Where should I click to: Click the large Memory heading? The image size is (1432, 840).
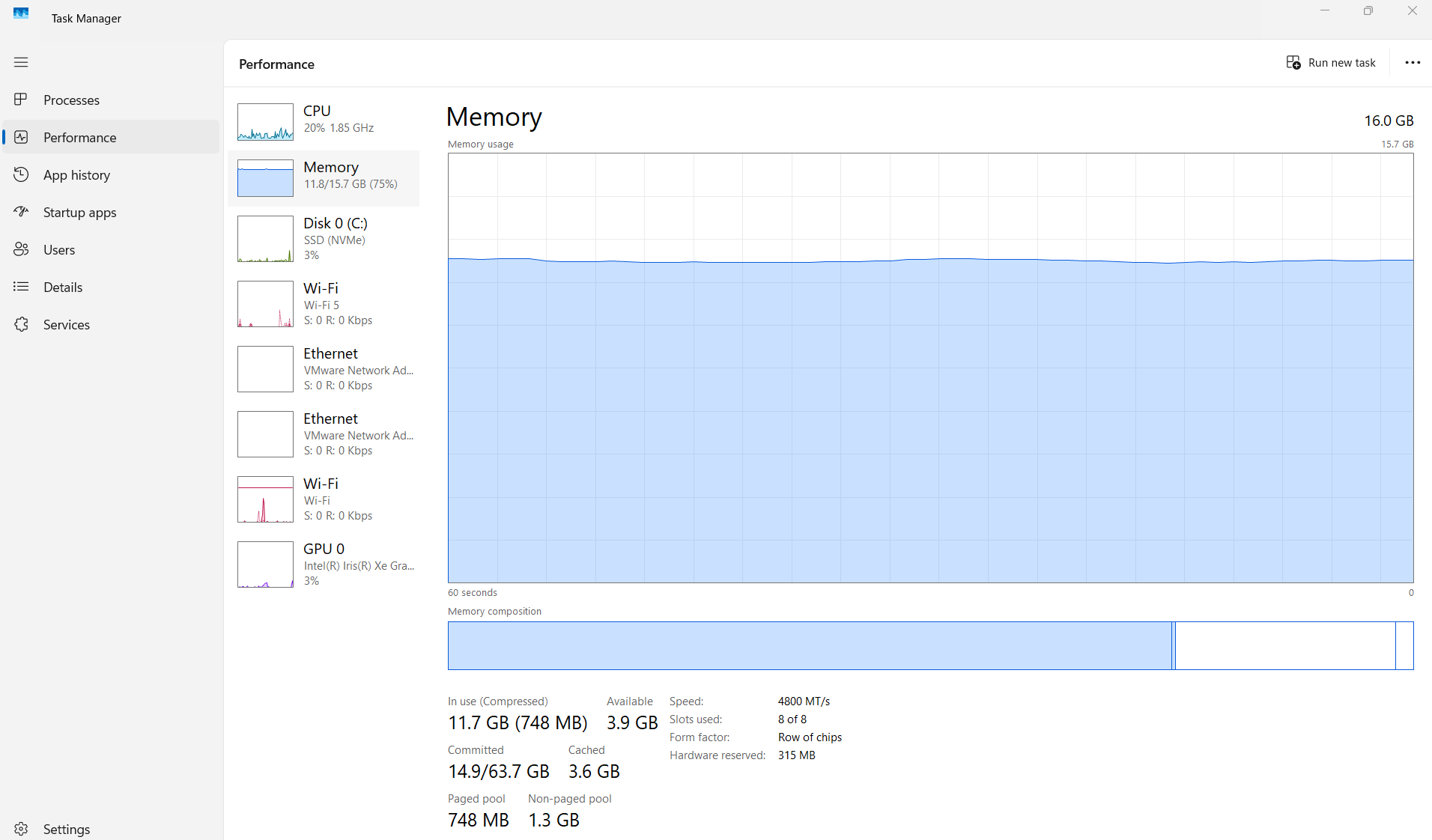[494, 117]
